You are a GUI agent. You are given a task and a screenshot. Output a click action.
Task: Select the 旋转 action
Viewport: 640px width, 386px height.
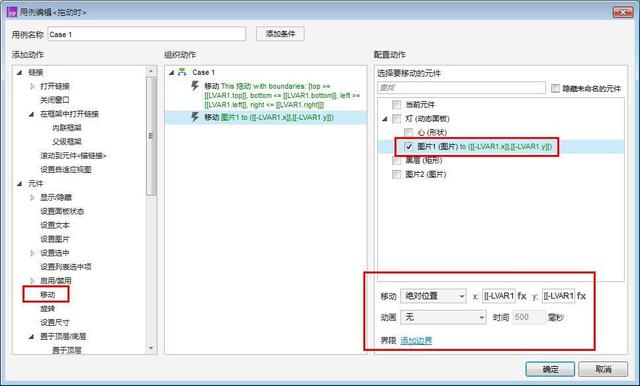pyautogui.click(x=47, y=308)
